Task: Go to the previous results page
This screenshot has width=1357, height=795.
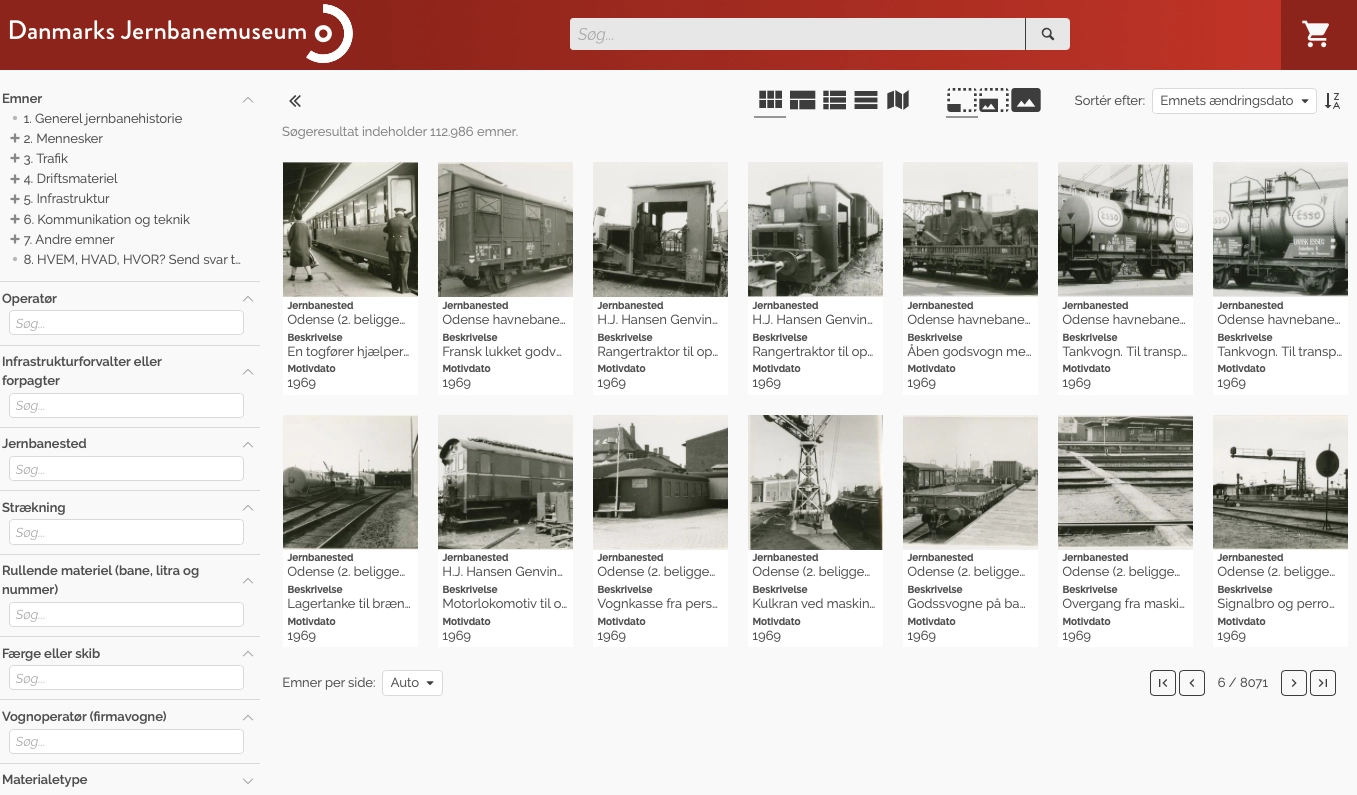Action: [x=1192, y=683]
